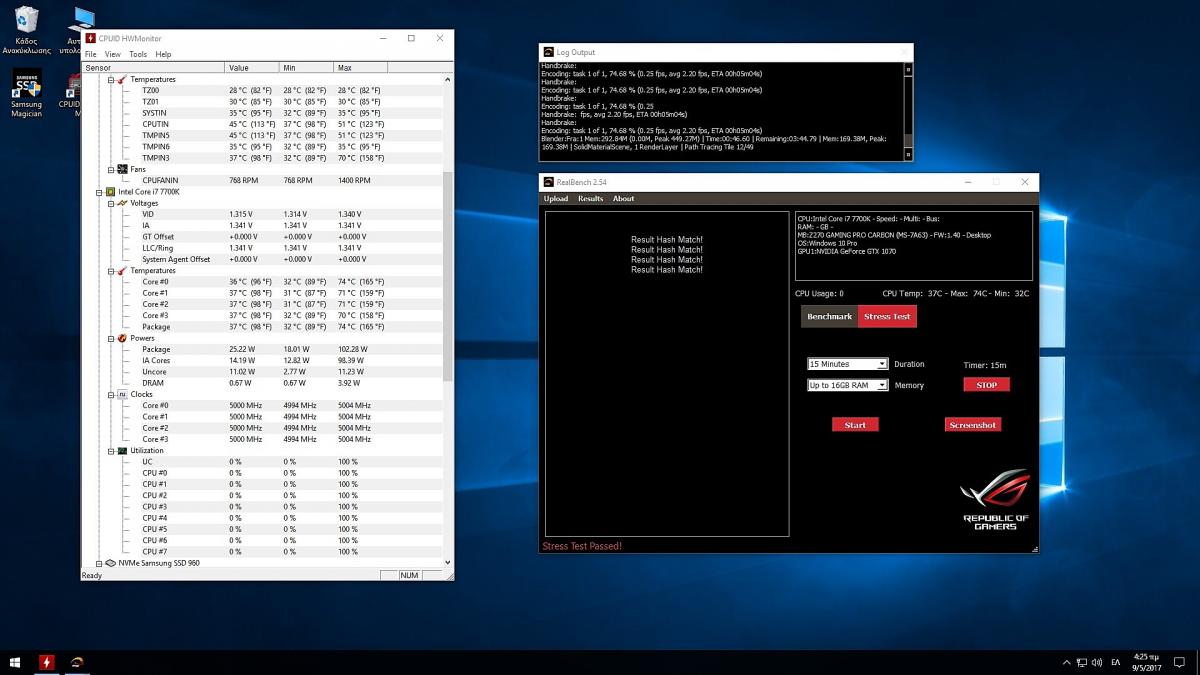Screen dimensions: 1200x675
Task: Click the Powers node flame icon
Action: [122, 338]
